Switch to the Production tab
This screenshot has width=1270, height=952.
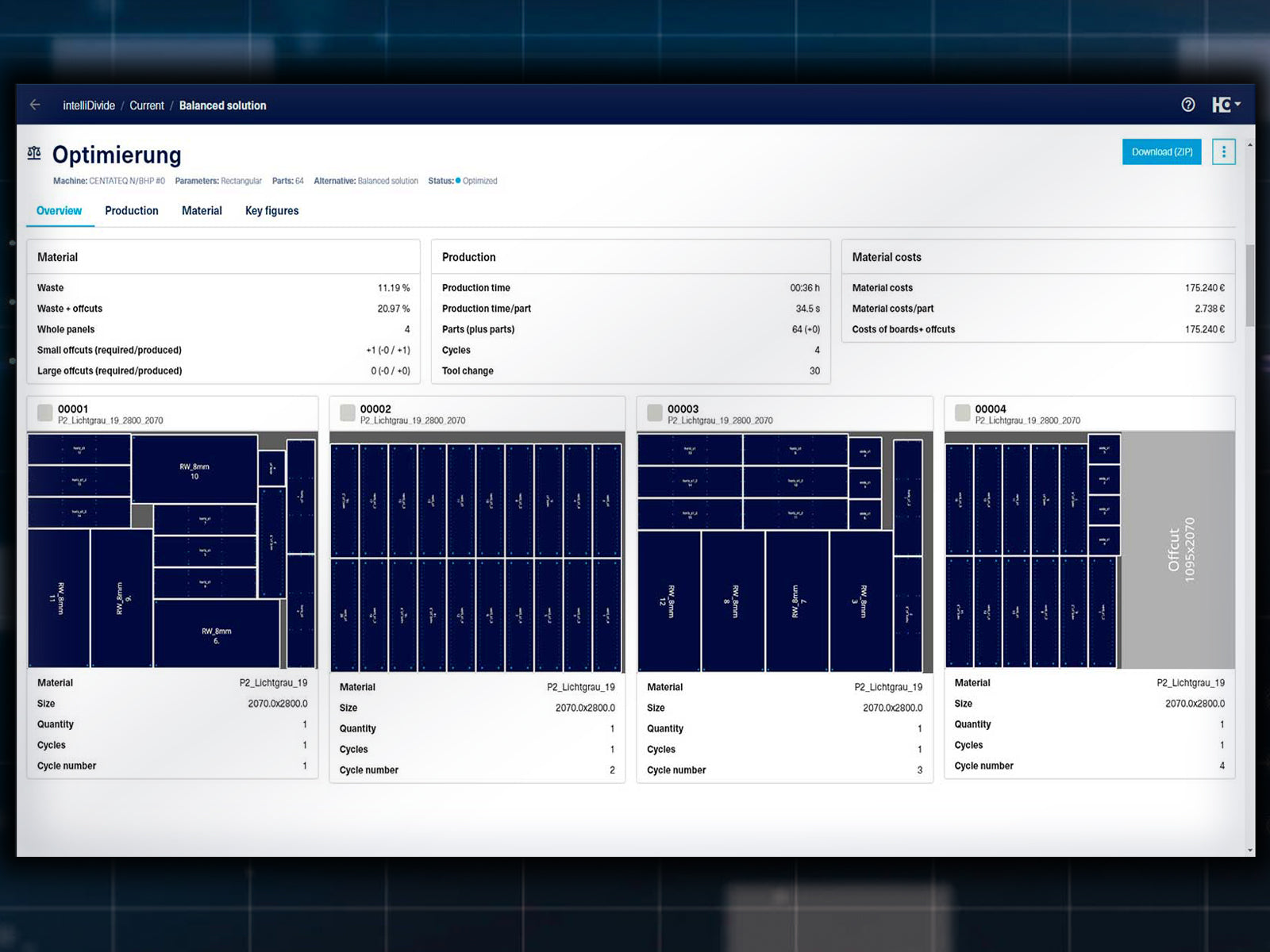(x=132, y=210)
